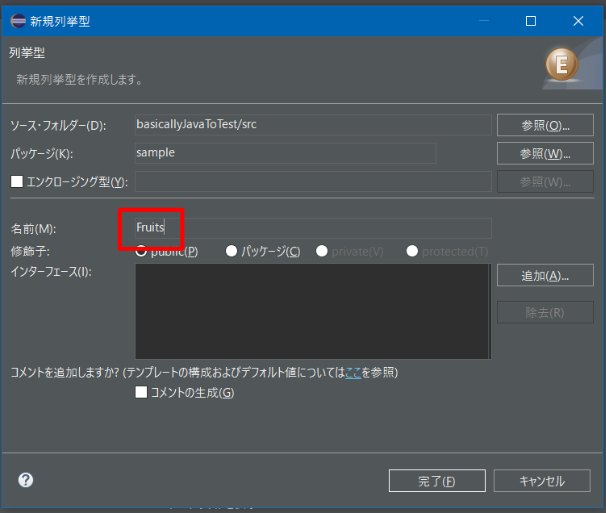Browse for package with 参照(W) button
Screen dimensions: 606x513
[x=545, y=154]
